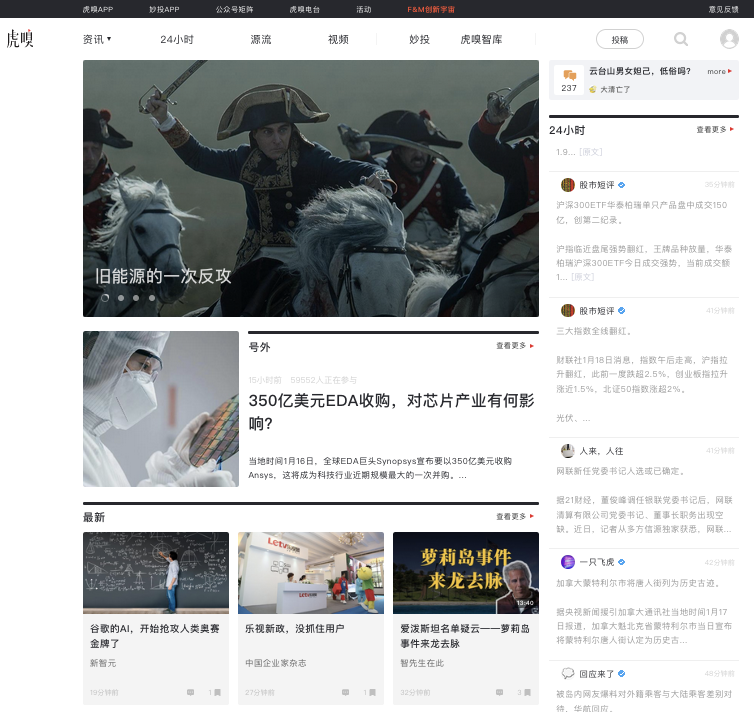The image size is (754, 712).
Task: Click bookmark icon on 谷歌的AI article card
Action: click(x=217, y=692)
